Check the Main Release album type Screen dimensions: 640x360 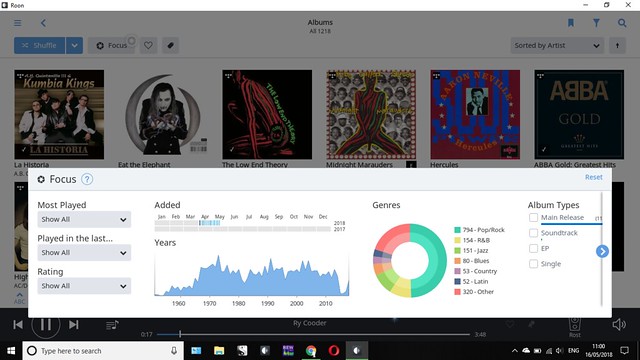click(x=533, y=218)
